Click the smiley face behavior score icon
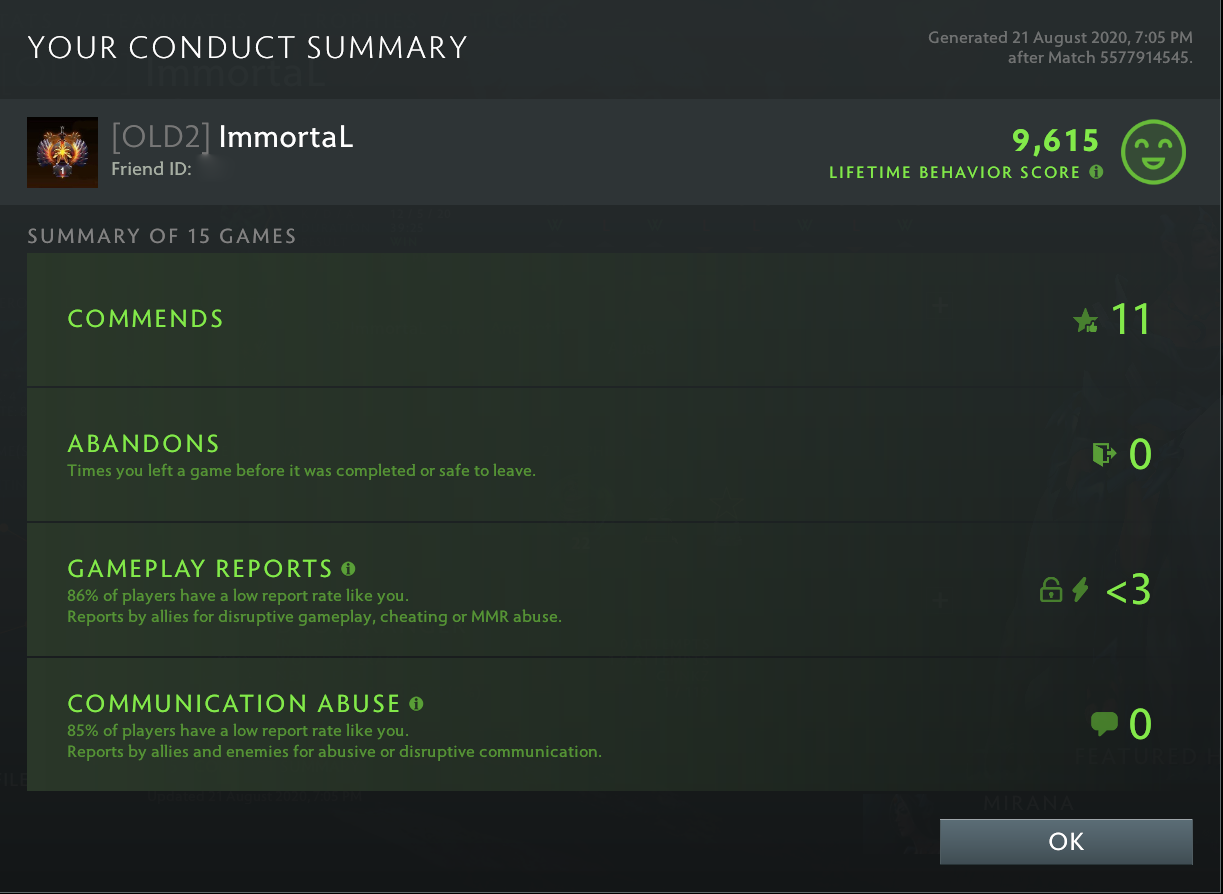This screenshot has height=894, width=1223. 1155,152
